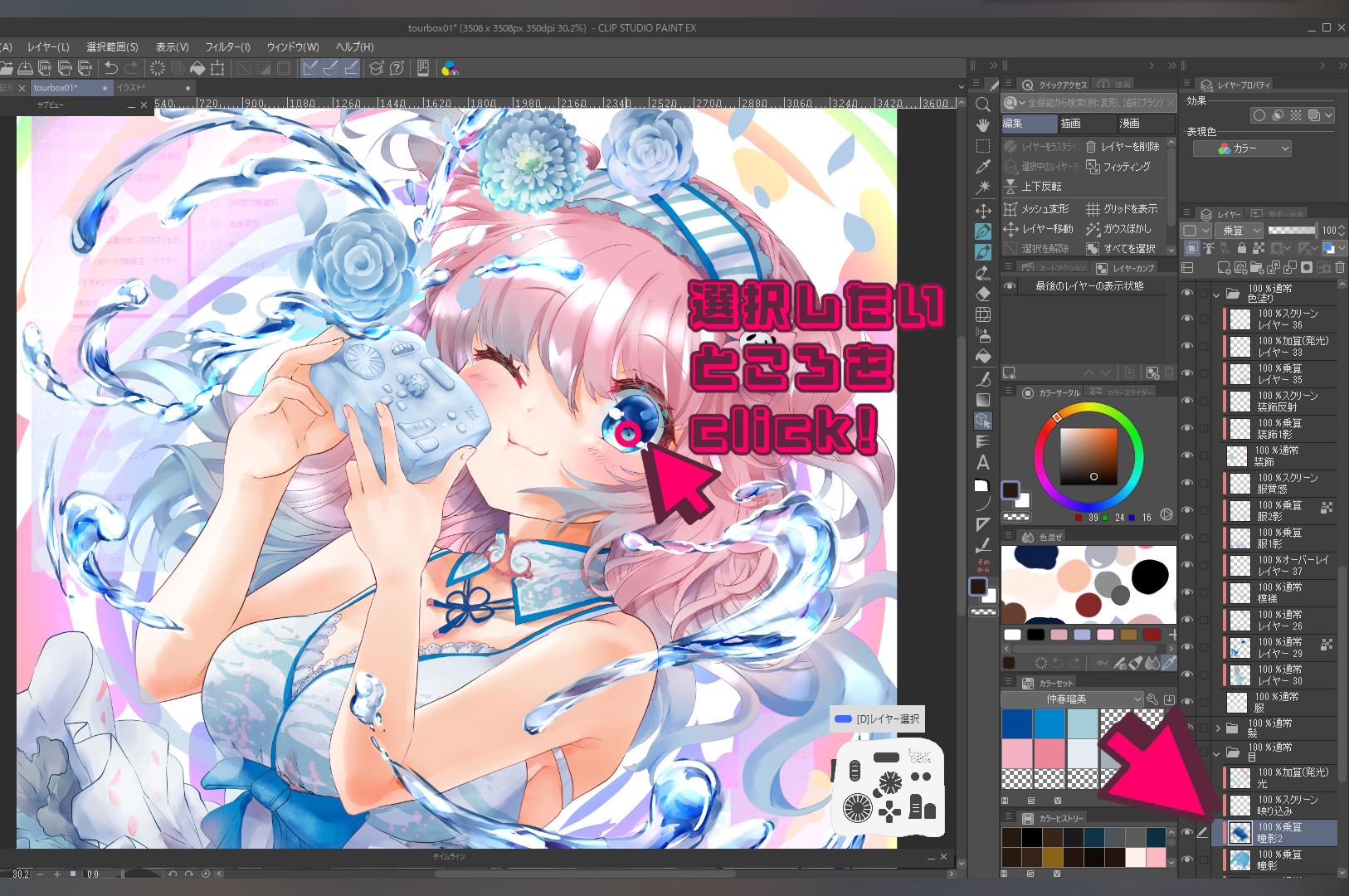Click the Scale/Rotate transform icon in command bar
1349x896 pixels.
pos(217,68)
